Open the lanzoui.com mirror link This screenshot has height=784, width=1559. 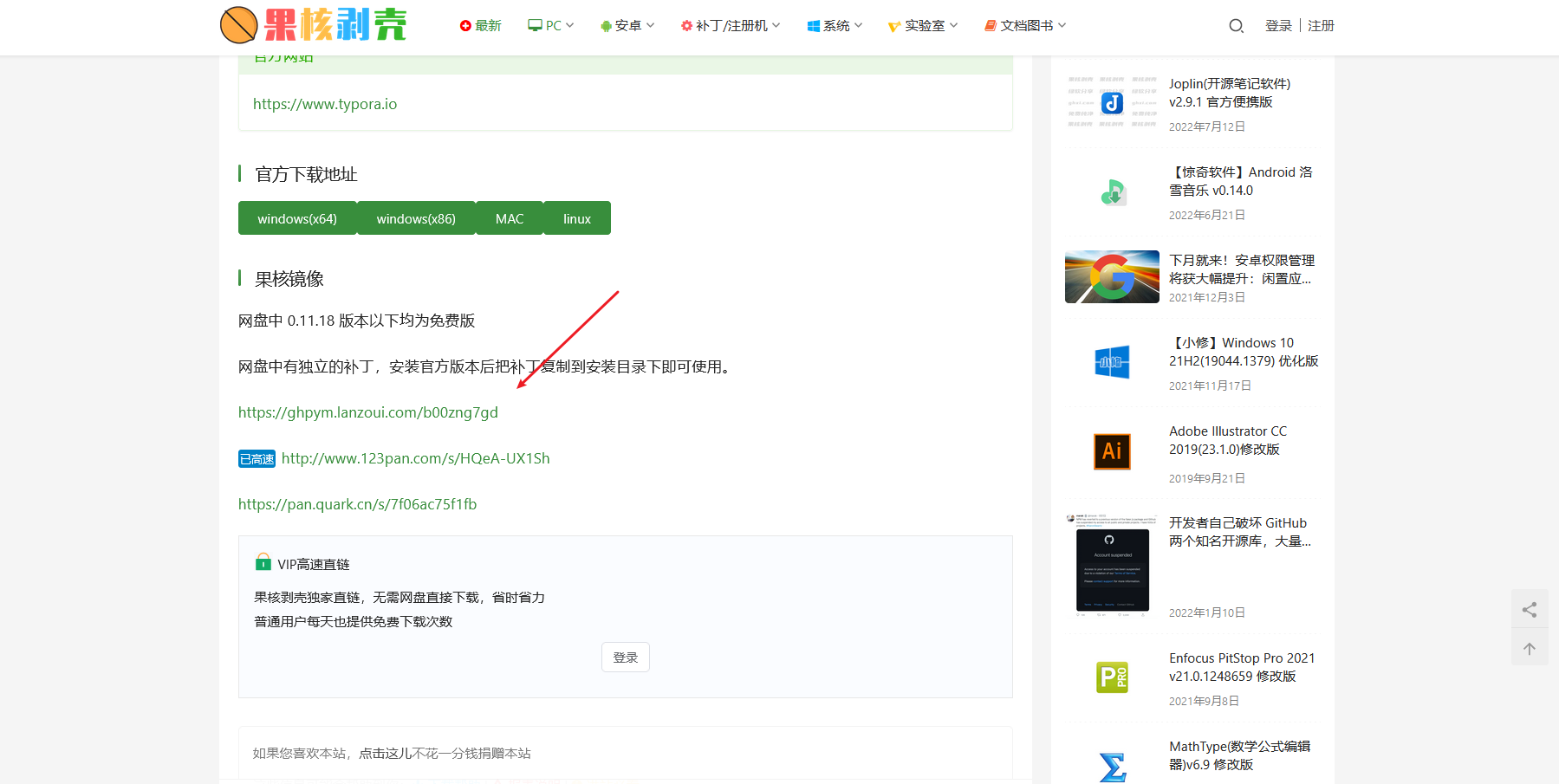[368, 412]
